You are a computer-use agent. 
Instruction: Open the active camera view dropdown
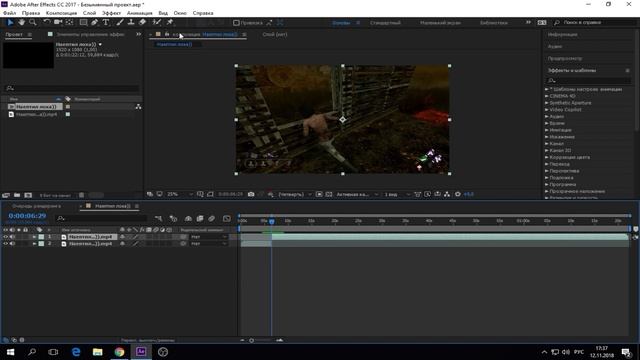pyautogui.click(x=357, y=194)
